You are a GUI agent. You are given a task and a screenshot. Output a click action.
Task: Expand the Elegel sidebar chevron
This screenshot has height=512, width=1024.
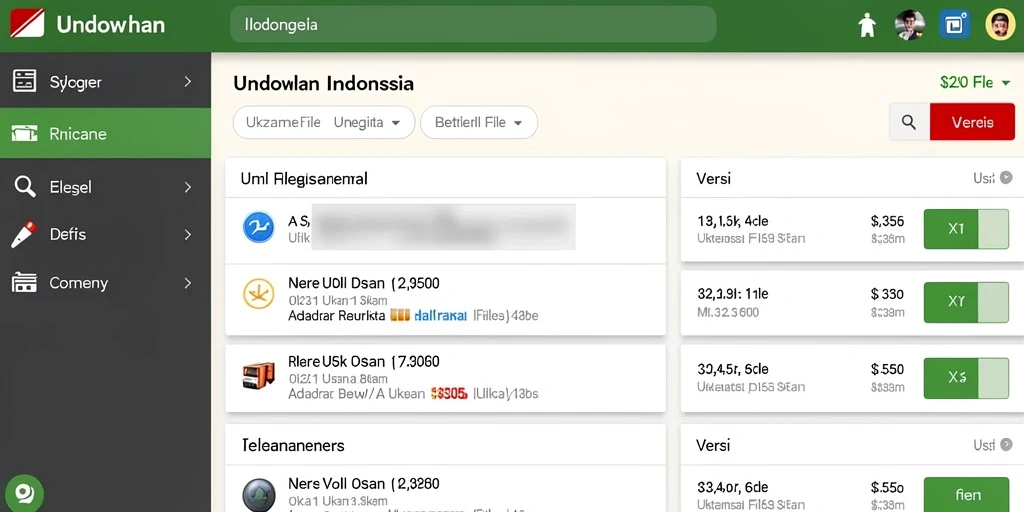pos(187,187)
